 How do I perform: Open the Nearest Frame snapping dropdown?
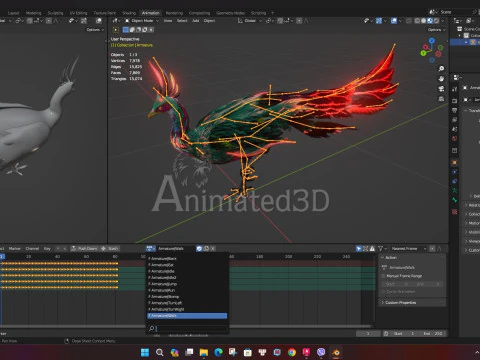click(409, 249)
